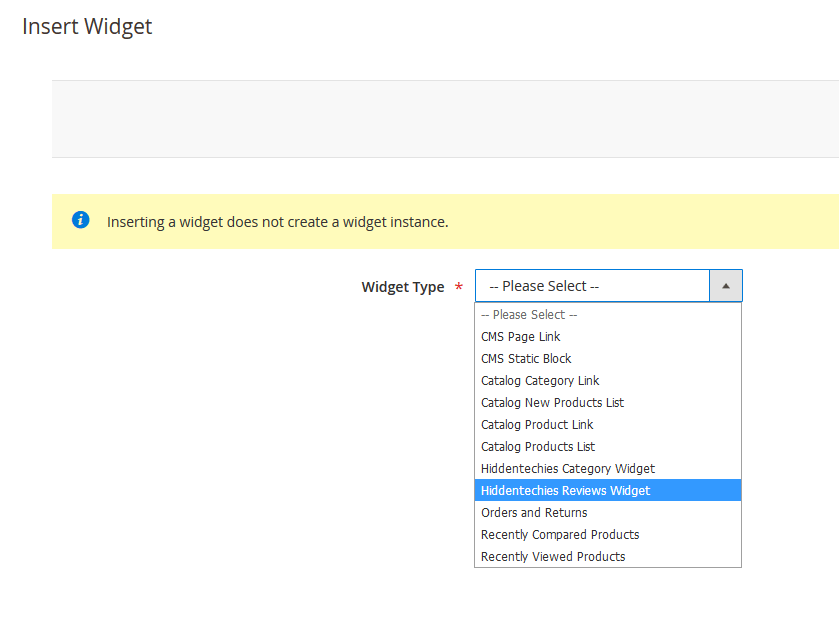The width and height of the screenshot is (839, 626).
Task: Click the widget instance notice message text
Action: [277, 222]
